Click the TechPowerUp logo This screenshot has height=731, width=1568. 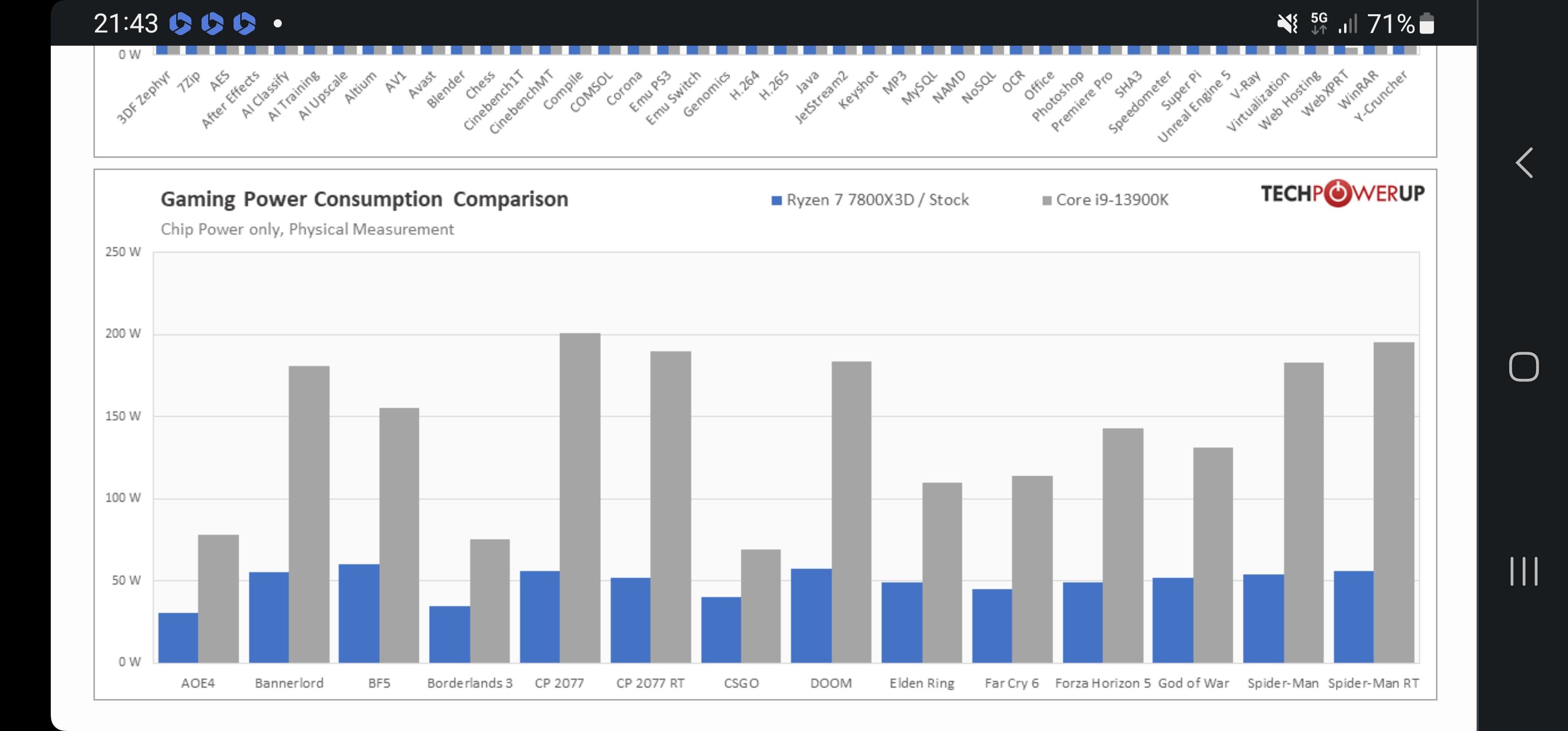(x=1342, y=193)
